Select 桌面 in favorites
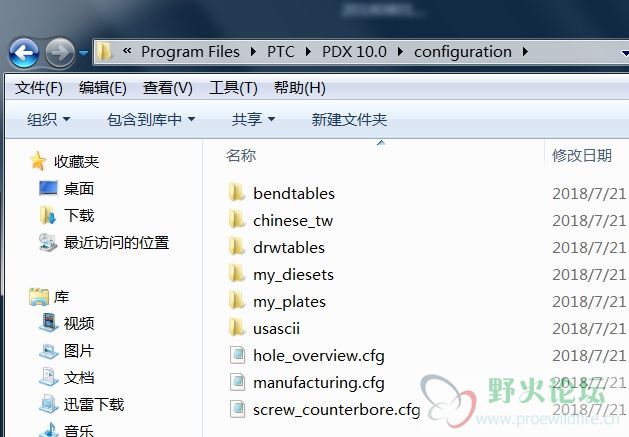 pos(79,189)
